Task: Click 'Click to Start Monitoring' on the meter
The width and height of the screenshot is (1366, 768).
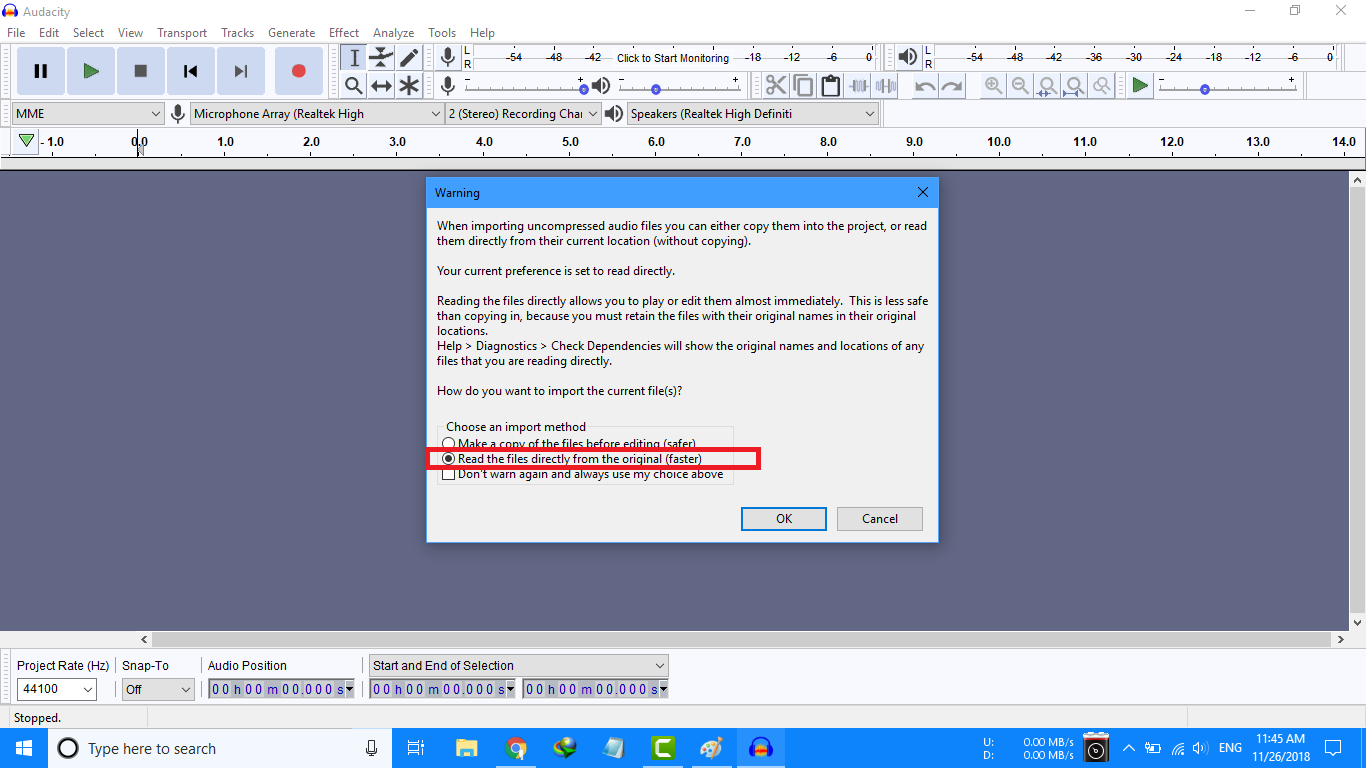Action: pos(673,58)
